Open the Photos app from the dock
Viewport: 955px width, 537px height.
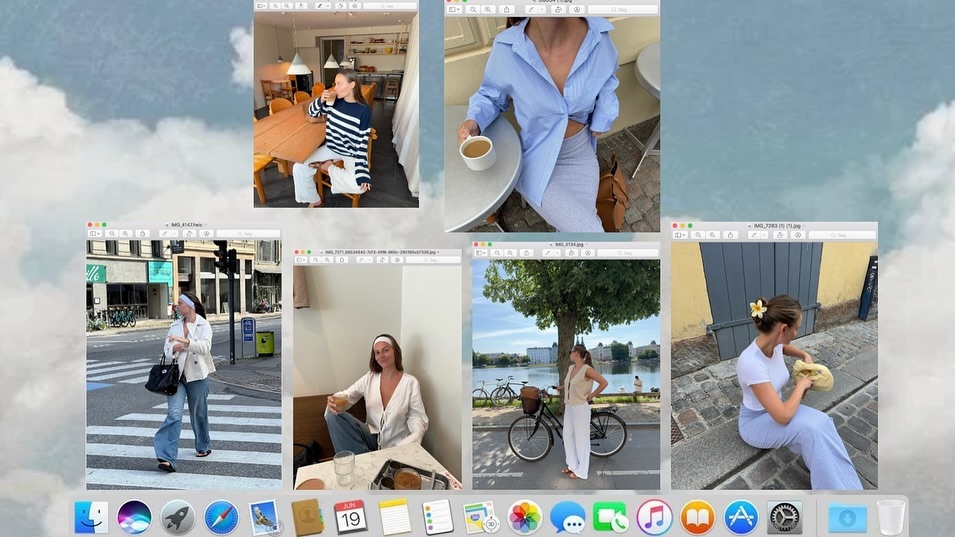[524, 517]
